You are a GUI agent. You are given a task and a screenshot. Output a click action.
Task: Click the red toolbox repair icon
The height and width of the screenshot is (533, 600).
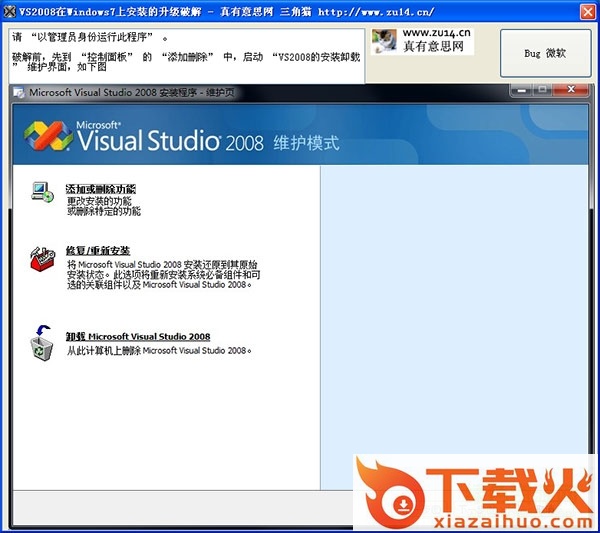tap(42, 259)
